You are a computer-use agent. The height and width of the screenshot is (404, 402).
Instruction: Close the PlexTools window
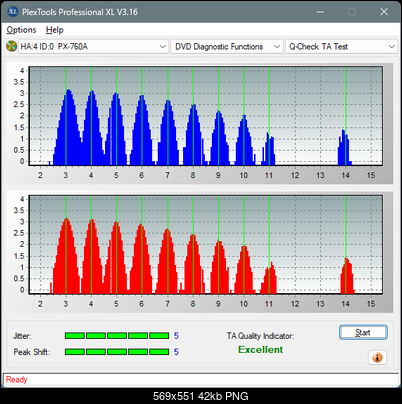pos(384,12)
